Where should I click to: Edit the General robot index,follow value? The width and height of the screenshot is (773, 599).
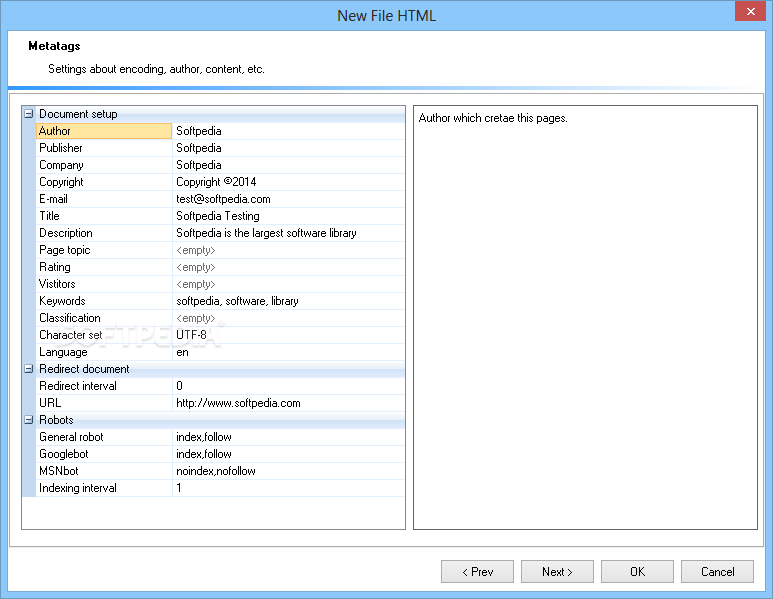[x=288, y=437]
